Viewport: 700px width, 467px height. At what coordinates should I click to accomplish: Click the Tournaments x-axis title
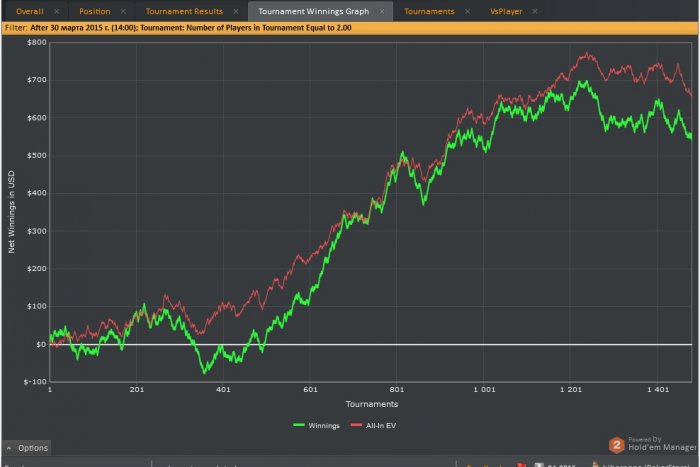point(372,404)
